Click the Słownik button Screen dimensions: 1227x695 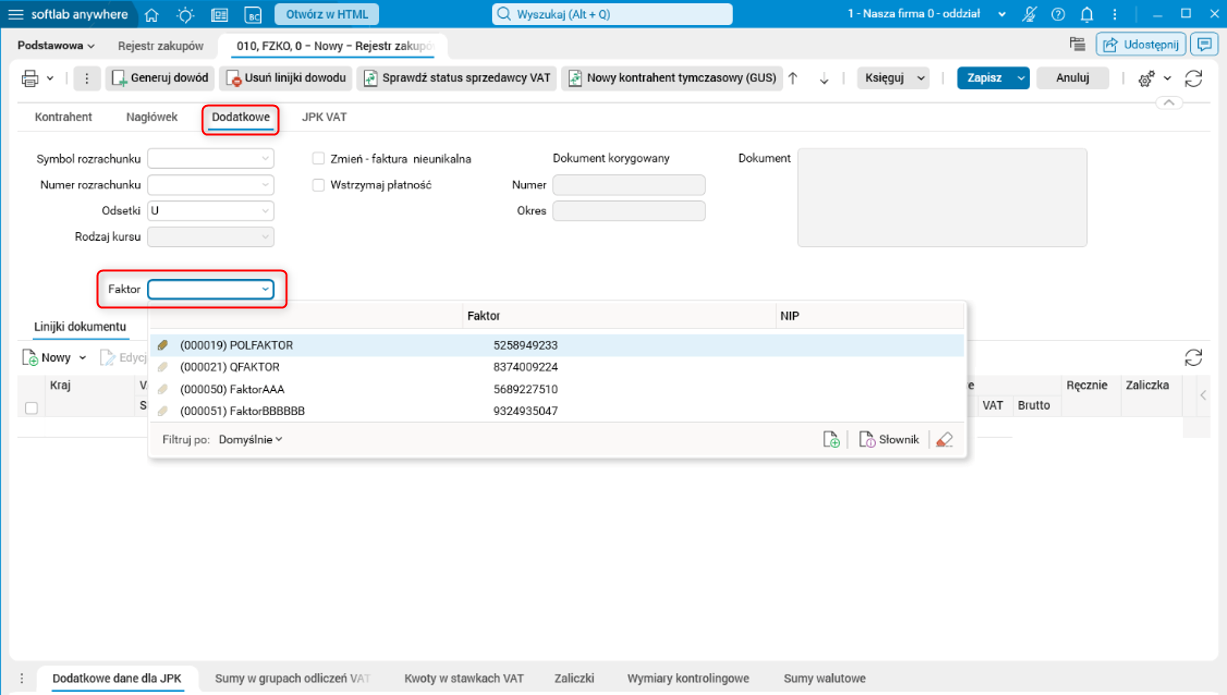(888, 440)
